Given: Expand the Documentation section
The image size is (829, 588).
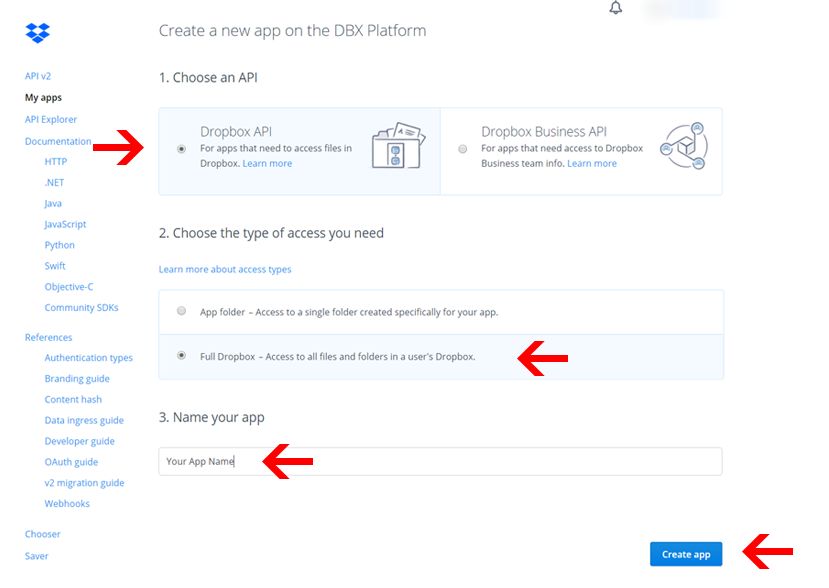Looking at the screenshot, I should [x=57, y=141].
